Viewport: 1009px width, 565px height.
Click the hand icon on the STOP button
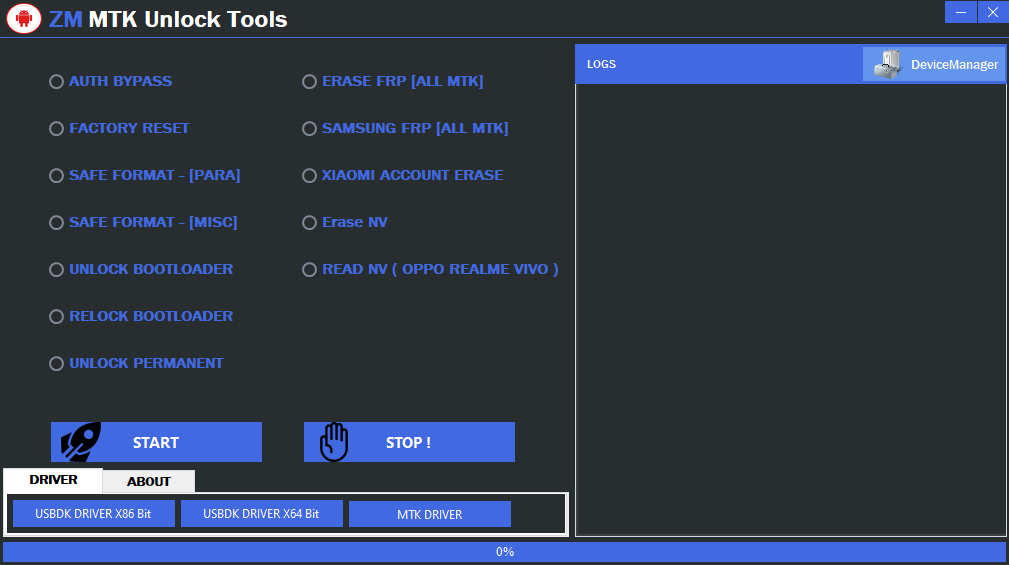click(334, 442)
